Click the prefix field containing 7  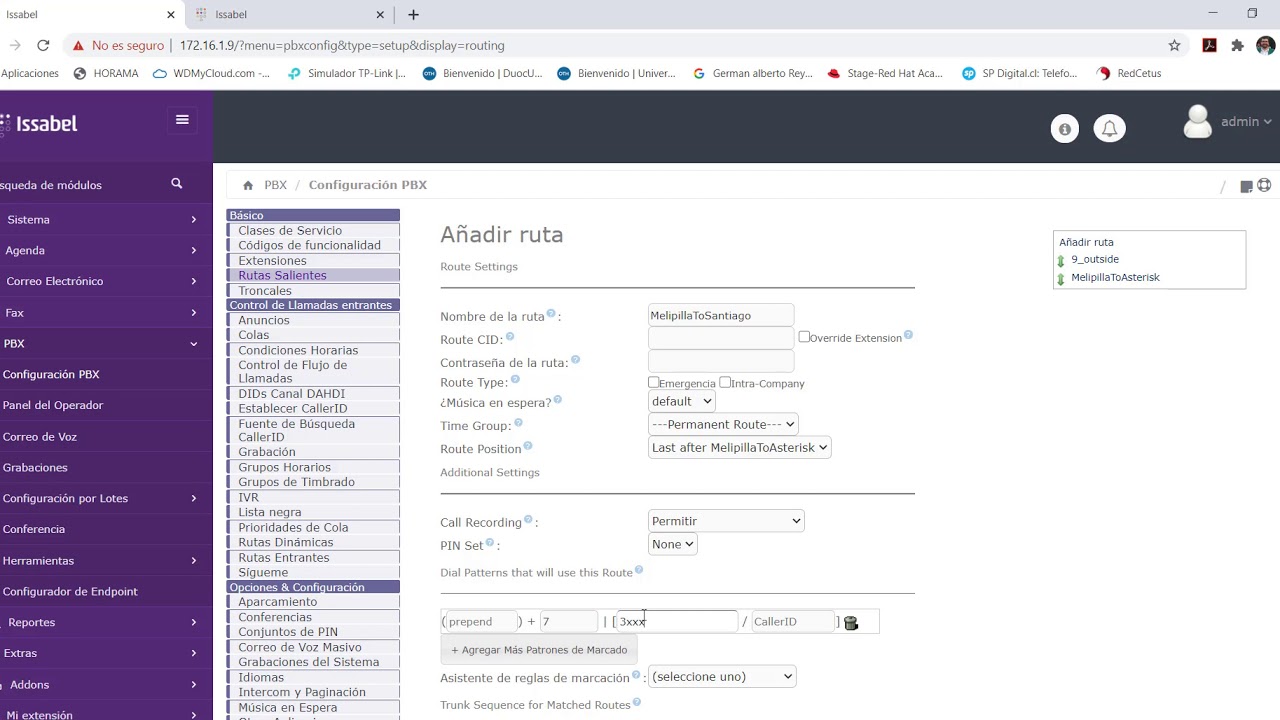(x=568, y=622)
